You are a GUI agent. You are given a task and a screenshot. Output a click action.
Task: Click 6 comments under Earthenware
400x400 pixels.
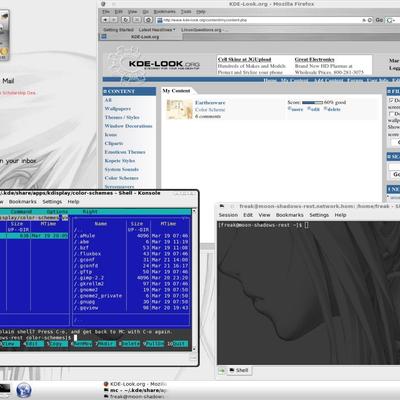208,116
